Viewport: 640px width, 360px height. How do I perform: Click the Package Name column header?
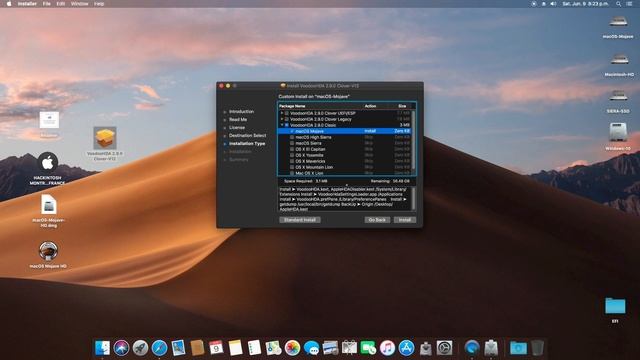292,106
